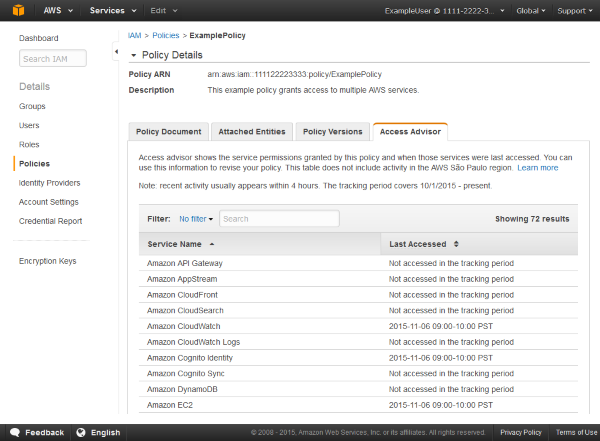600x441 pixels.
Task: Click the Feedback speech bubble icon
Action: pos(15,433)
